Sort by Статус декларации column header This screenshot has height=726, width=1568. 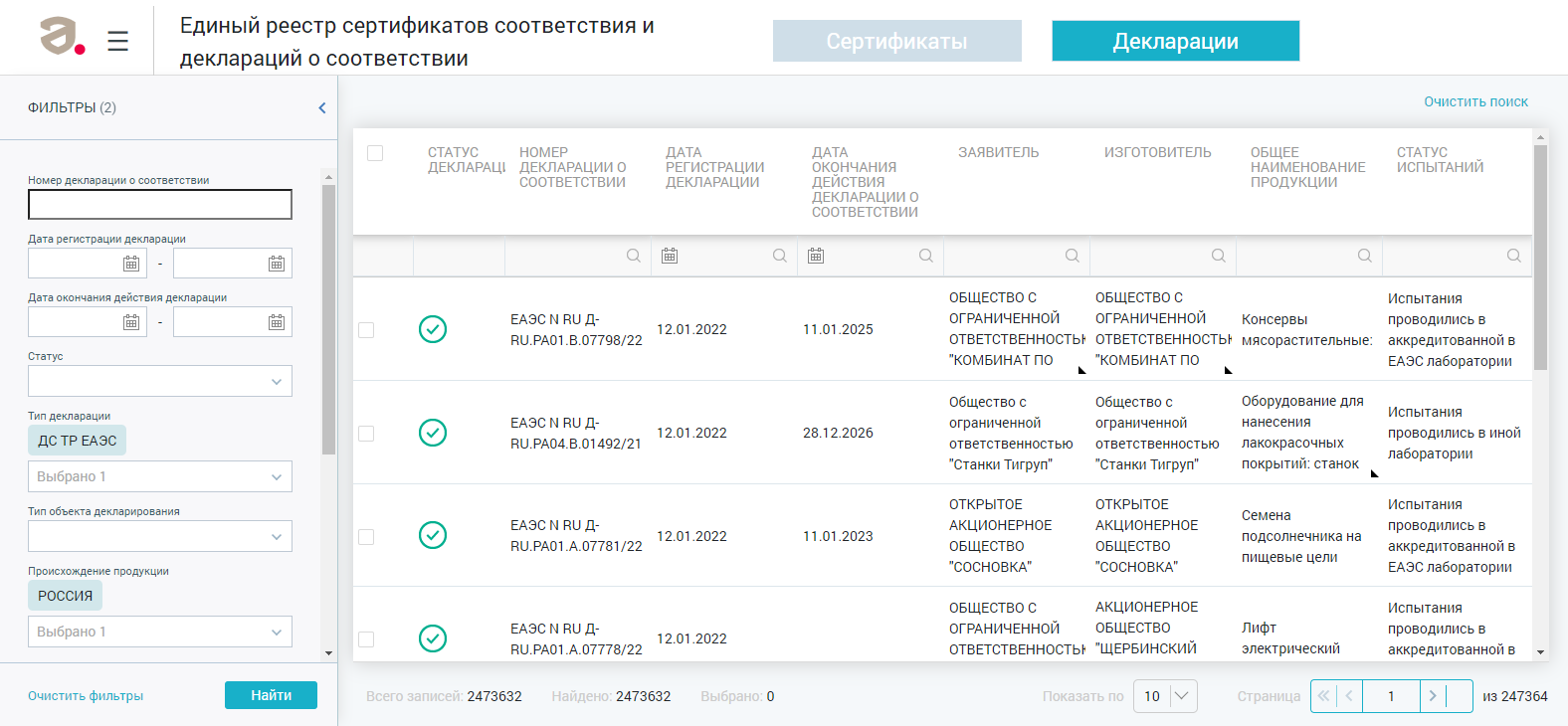[x=466, y=160]
